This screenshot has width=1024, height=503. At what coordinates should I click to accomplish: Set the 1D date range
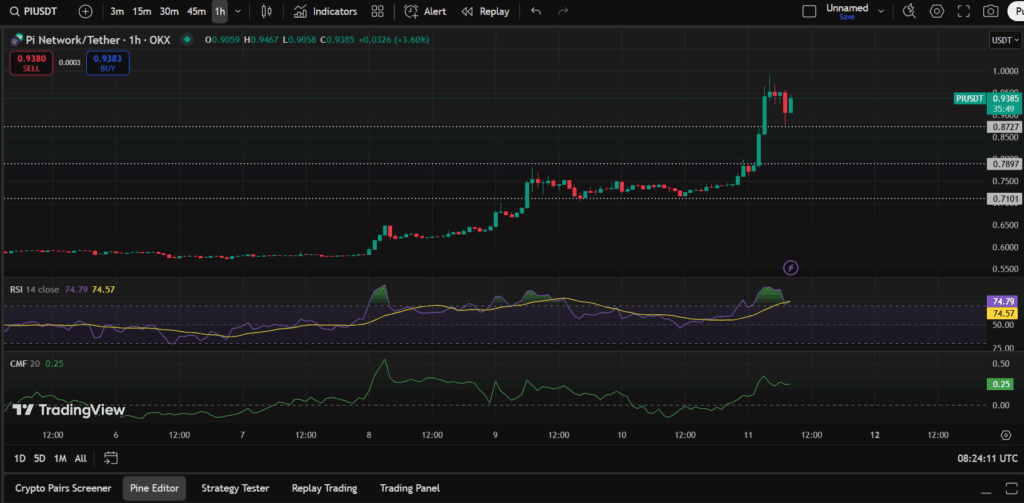(x=20, y=459)
